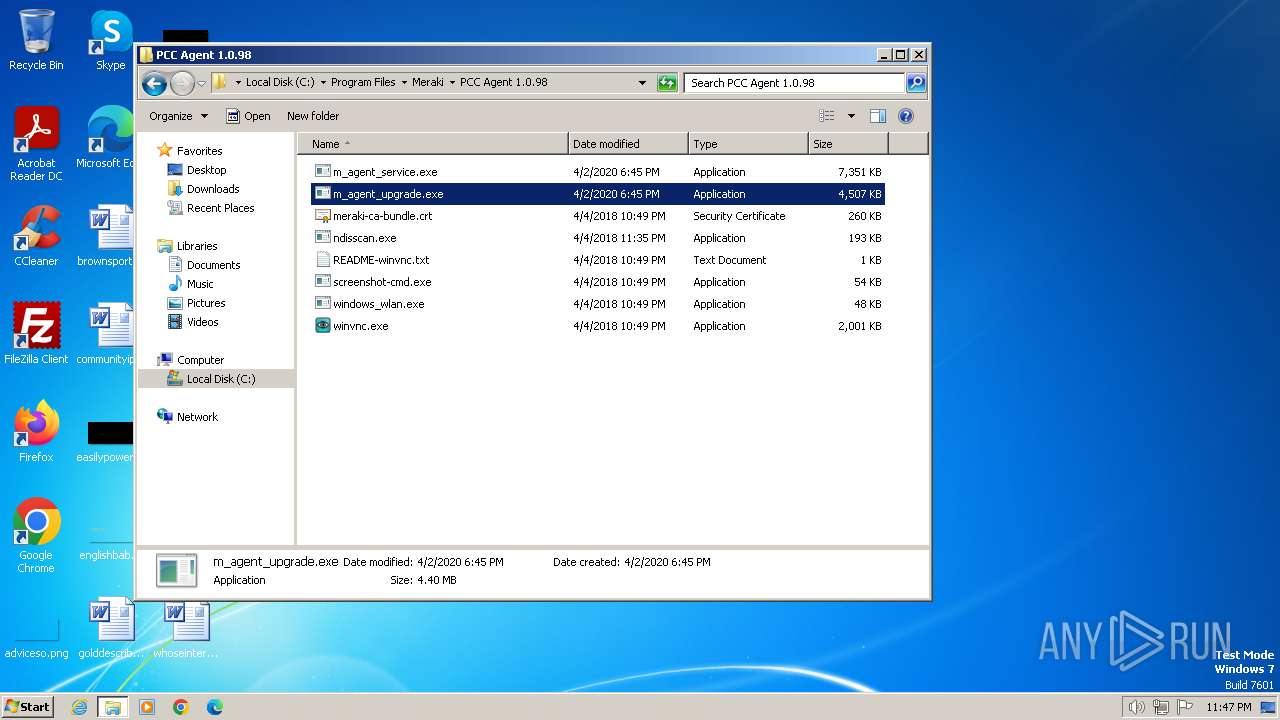Open Downloads in Favorites
Viewport: 1280px width, 720px height.
click(212, 189)
